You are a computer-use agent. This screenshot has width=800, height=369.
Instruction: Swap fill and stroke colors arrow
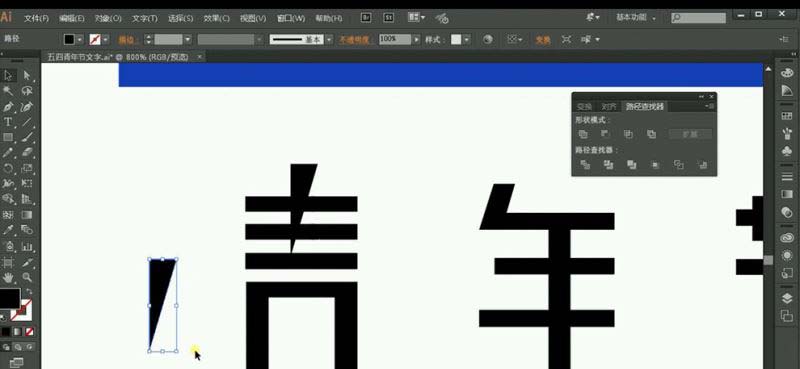click(29, 291)
